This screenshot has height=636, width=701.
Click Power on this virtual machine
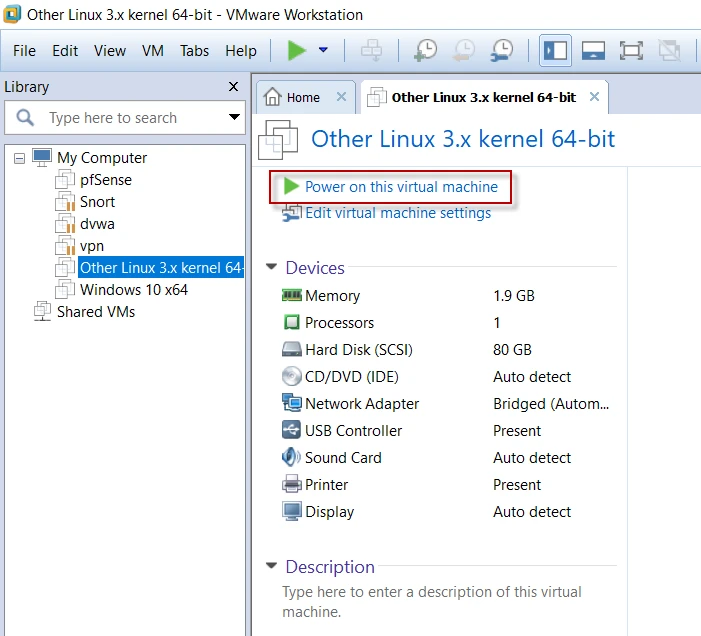pyautogui.click(x=400, y=186)
